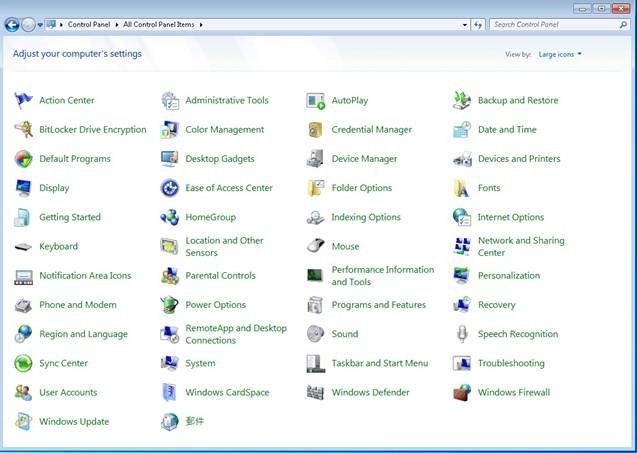Open the Personalization link

click(x=509, y=275)
